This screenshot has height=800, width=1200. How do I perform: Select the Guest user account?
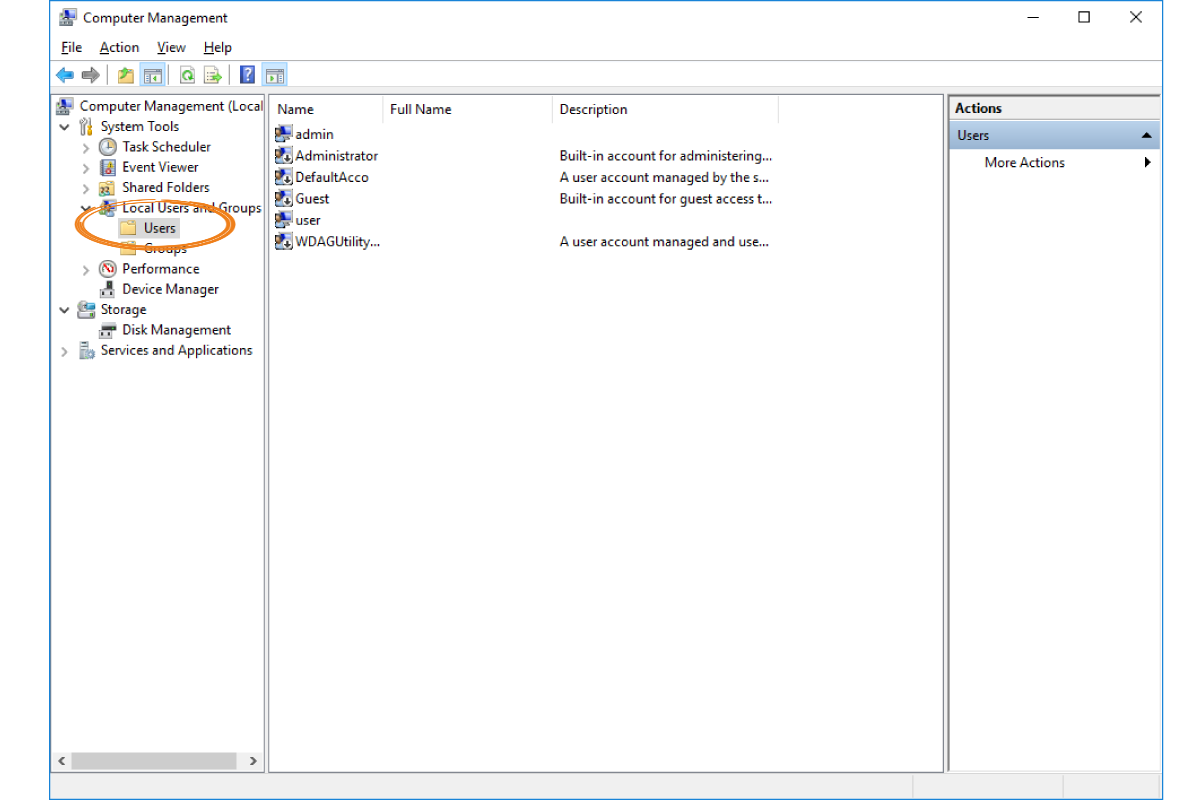(312, 198)
